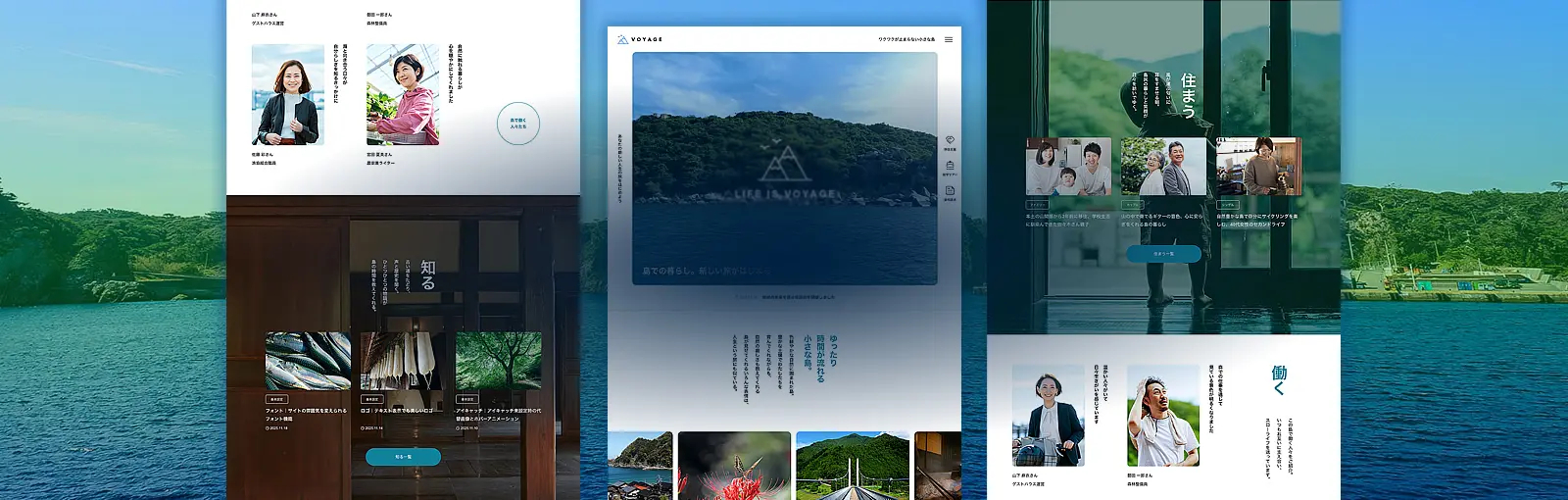Select the family photo in the 住まう section
The image size is (1568, 500).
coord(1068,167)
